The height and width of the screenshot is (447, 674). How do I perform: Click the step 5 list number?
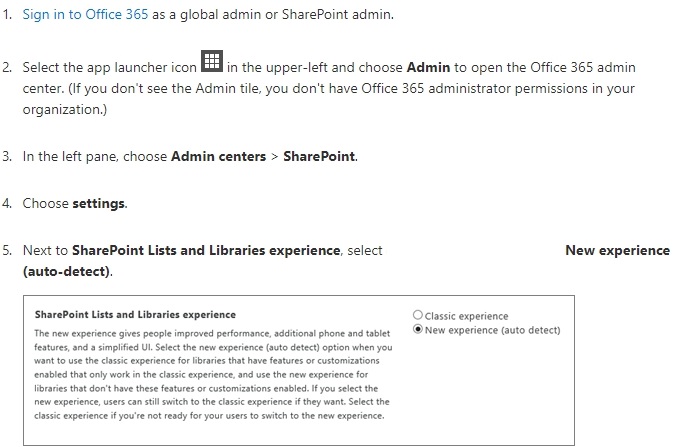click(8, 250)
